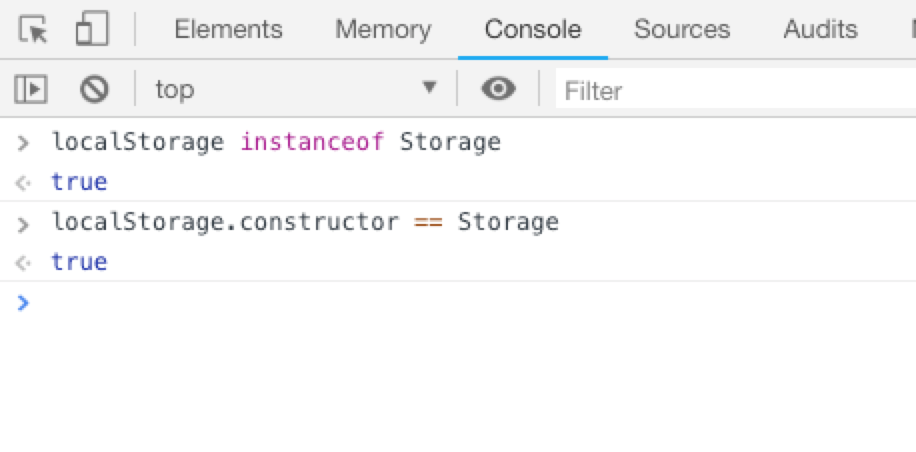Viewport: 916px width, 452px height.
Task: Click the first true result
Action: coord(78,183)
